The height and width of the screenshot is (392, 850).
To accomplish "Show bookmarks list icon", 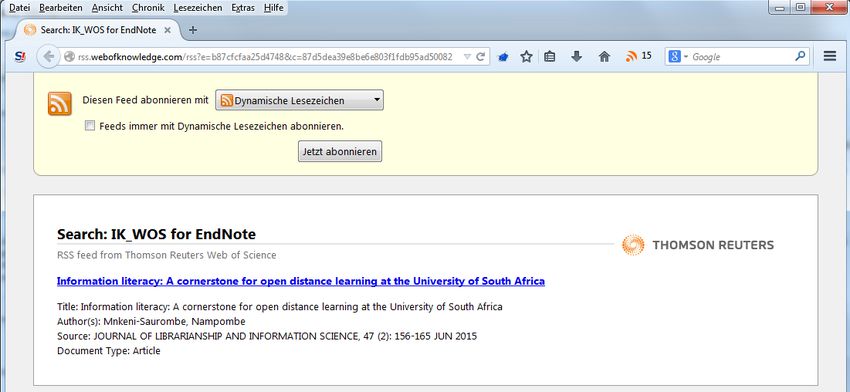I will pyautogui.click(x=550, y=56).
